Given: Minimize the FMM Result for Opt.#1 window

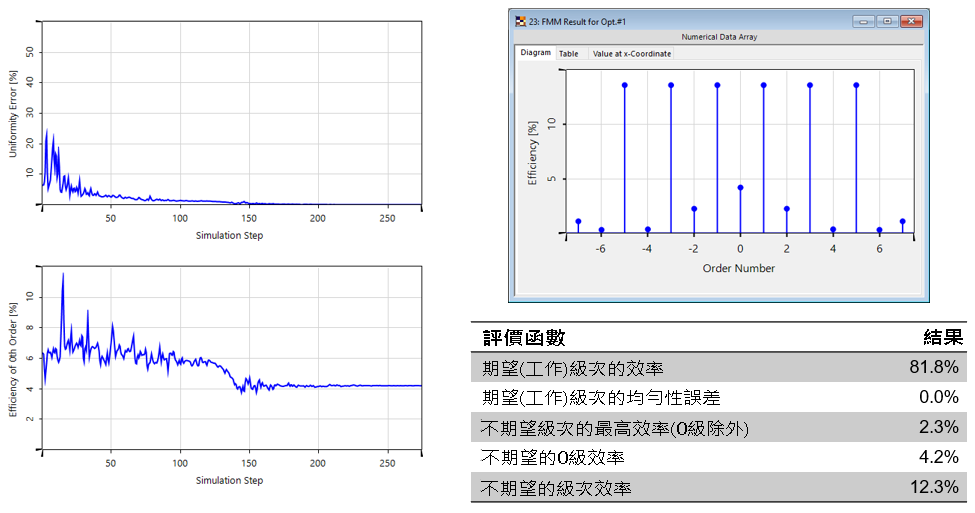Looking at the screenshot, I should [x=863, y=21].
